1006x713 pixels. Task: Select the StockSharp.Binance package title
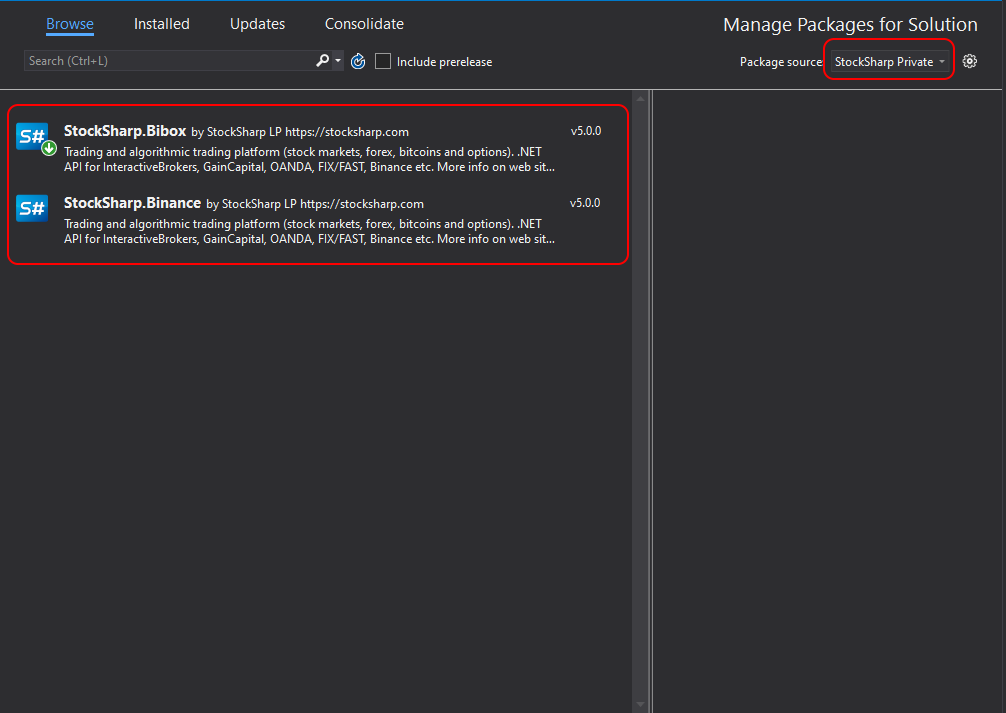click(132, 203)
